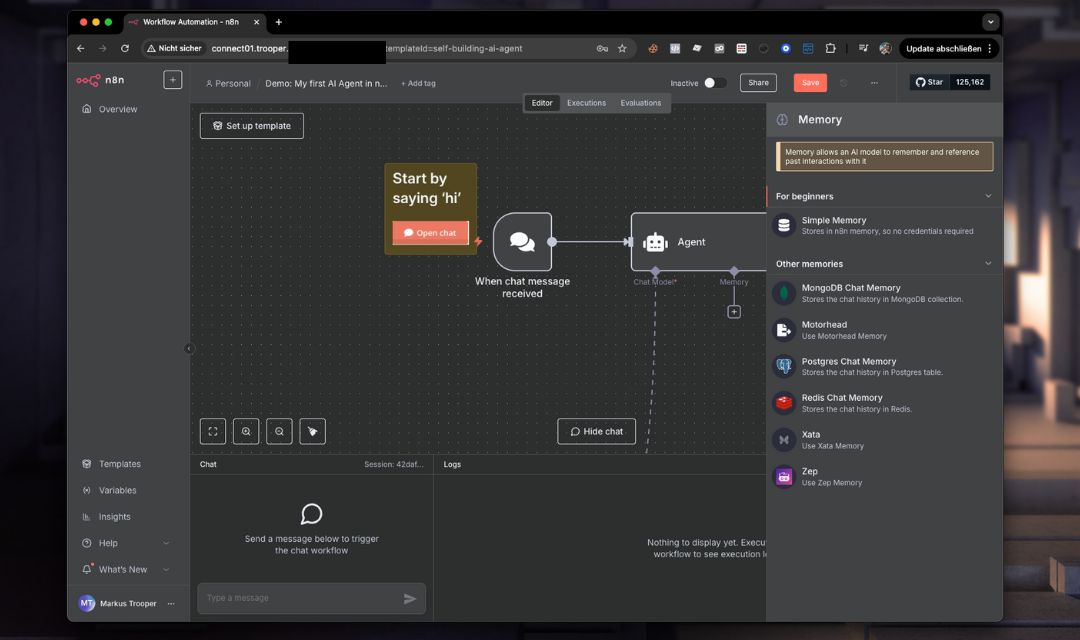Screen dimensions: 1080x640
Task: Collapse the For beginners section
Action: (x=988, y=196)
